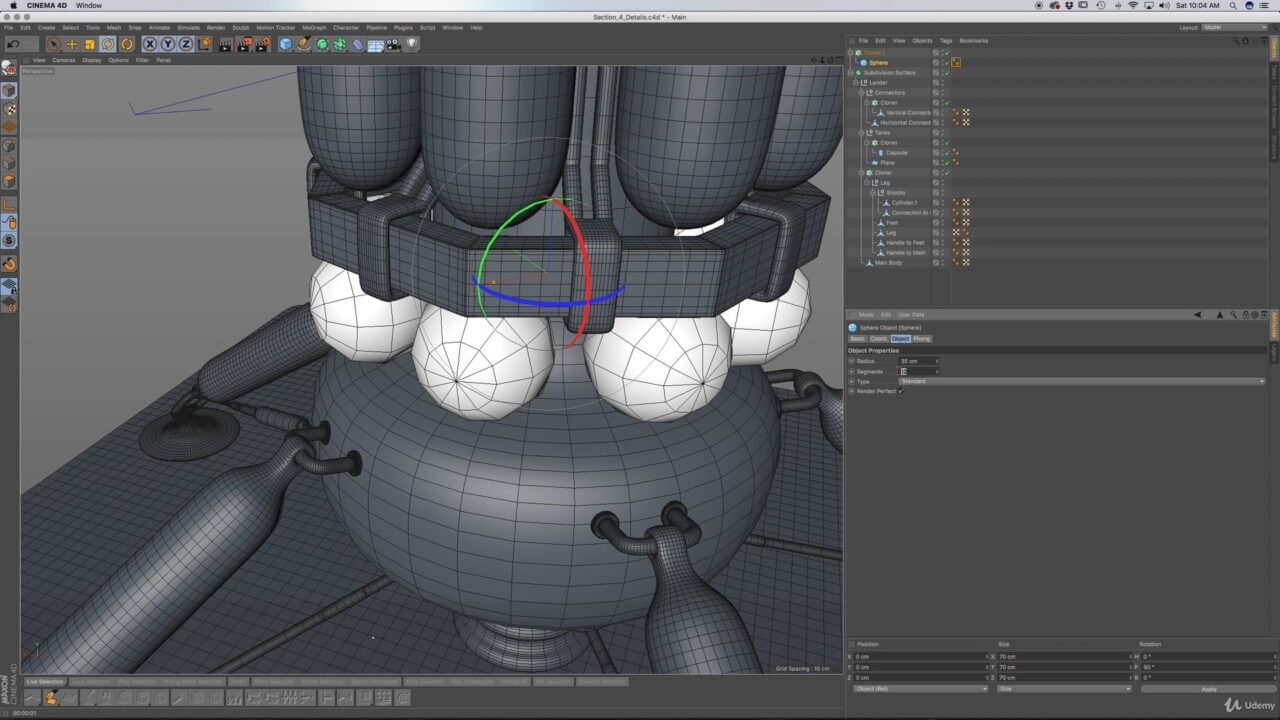Click the Camera object icon in toolbar
This screenshot has width=1280, height=720.
point(394,44)
